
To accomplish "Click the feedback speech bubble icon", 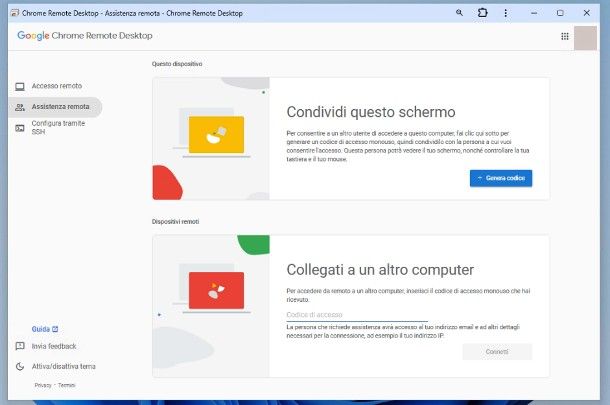I will [20, 346].
